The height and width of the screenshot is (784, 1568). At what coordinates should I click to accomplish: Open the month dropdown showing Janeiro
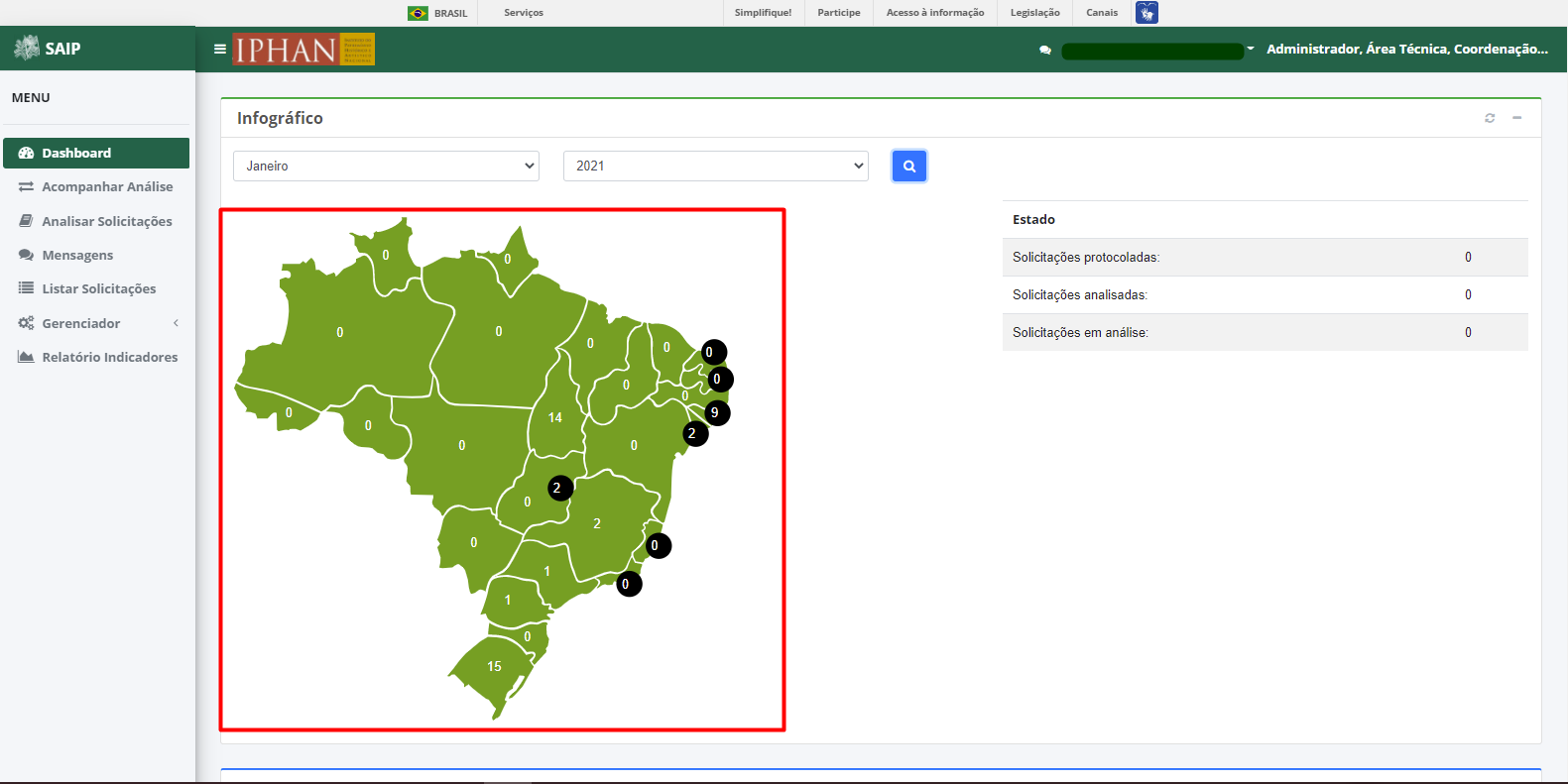(386, 166)
